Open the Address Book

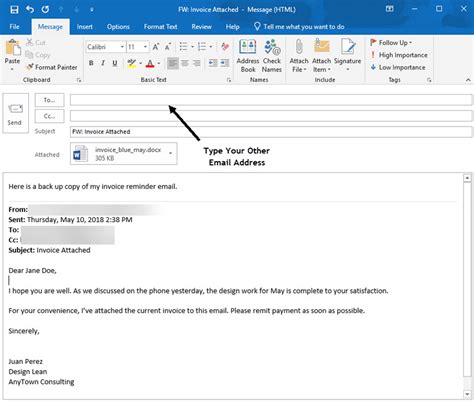[x=248, y=56]
